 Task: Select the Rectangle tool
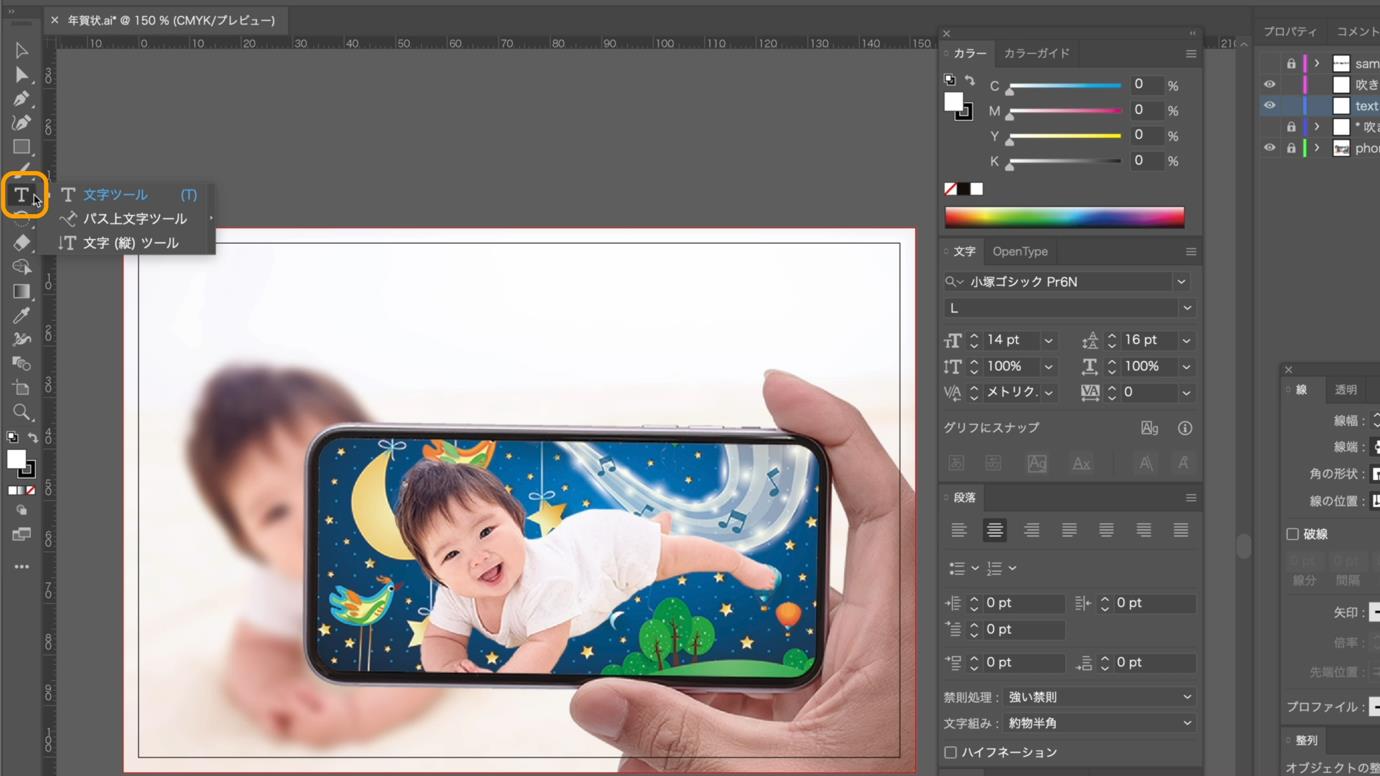point(21,146)
